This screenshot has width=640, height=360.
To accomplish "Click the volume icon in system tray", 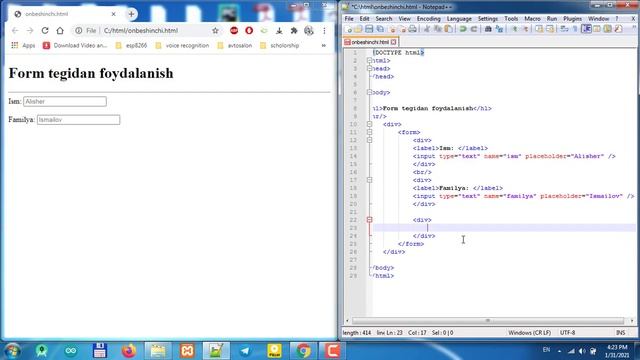I will pyautogui.click(x=582, y=351).
